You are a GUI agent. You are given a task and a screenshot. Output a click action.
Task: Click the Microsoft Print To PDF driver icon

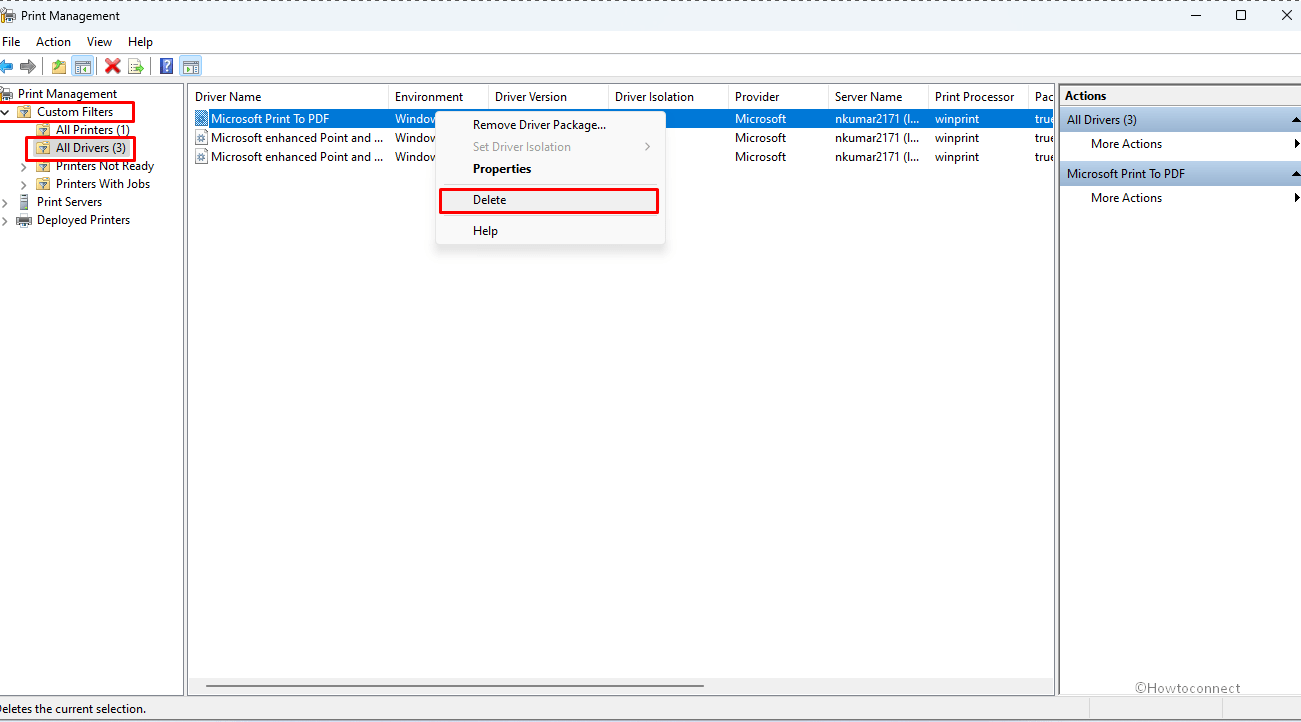(x=201, y=118)
